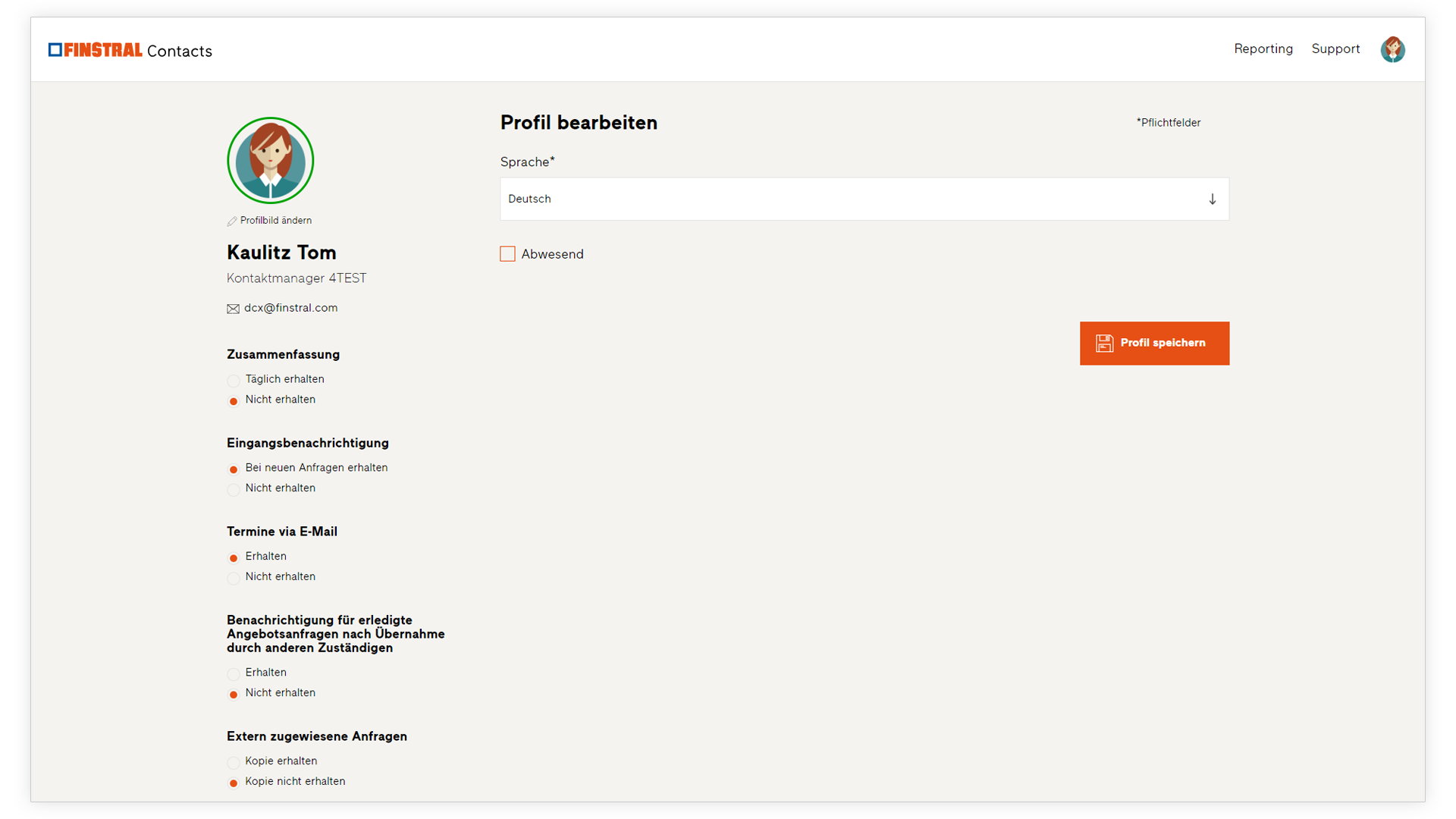Toggle the Abwesend checkbox
This screenshot has width=1456, height=819.
[x=507, y=254]
